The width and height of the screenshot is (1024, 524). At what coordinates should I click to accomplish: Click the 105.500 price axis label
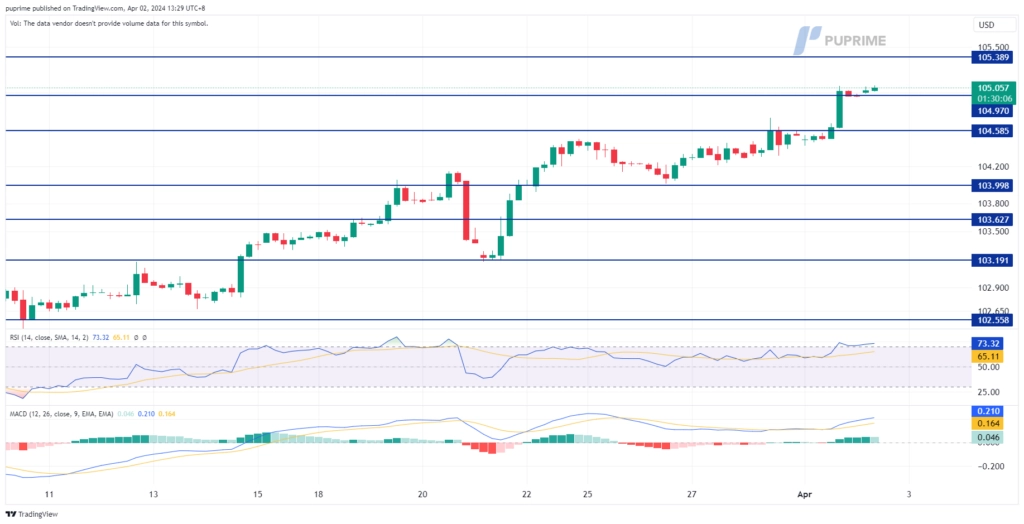click(993, 47)
